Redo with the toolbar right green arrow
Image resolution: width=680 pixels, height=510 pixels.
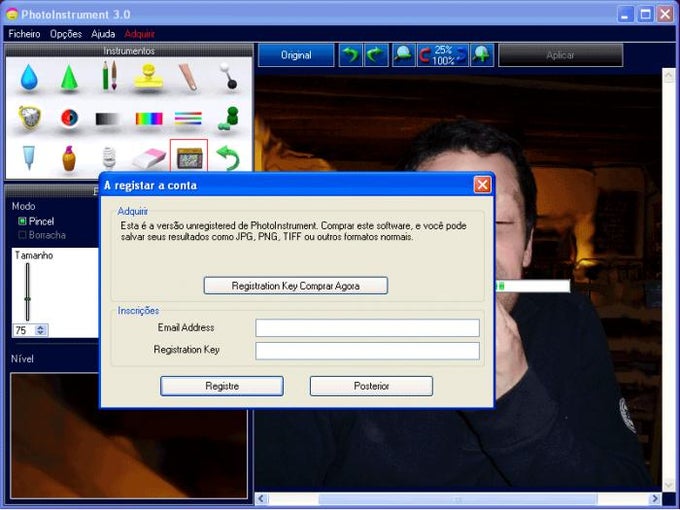(x=376, y=55)
